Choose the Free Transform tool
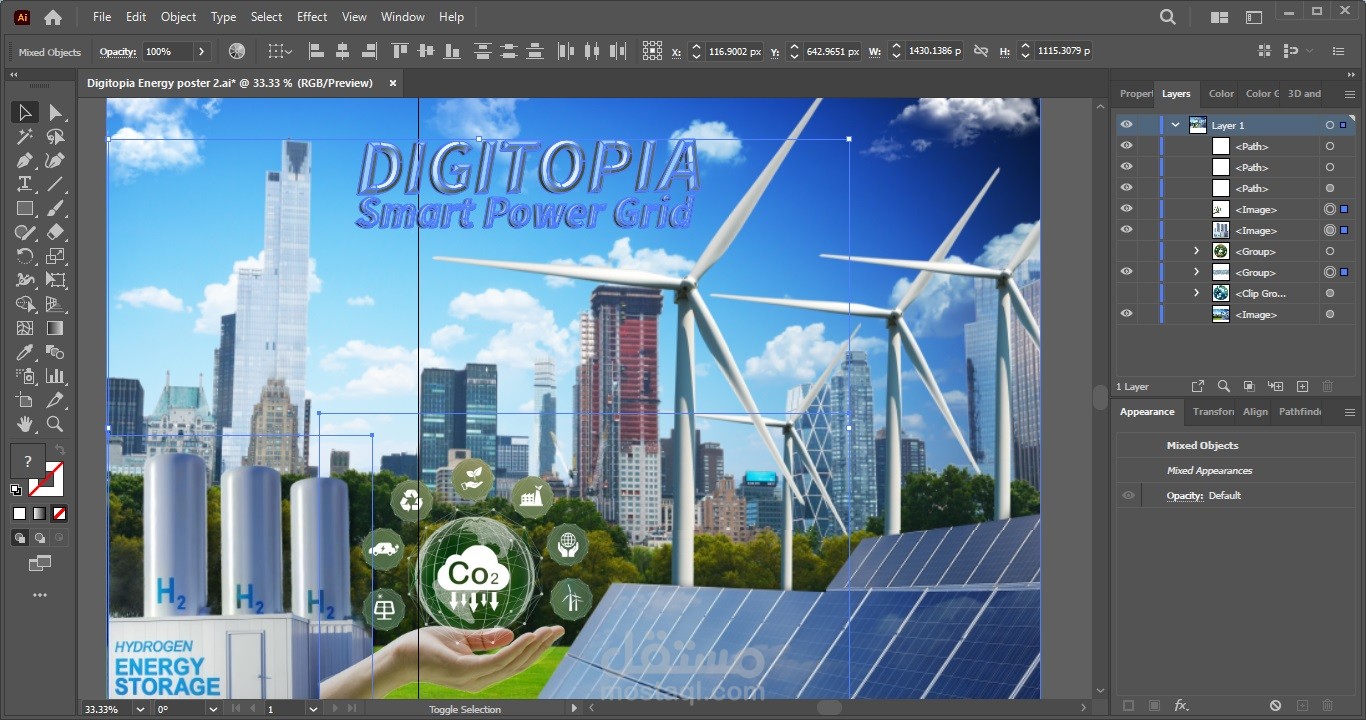 (x=56, y=281)
